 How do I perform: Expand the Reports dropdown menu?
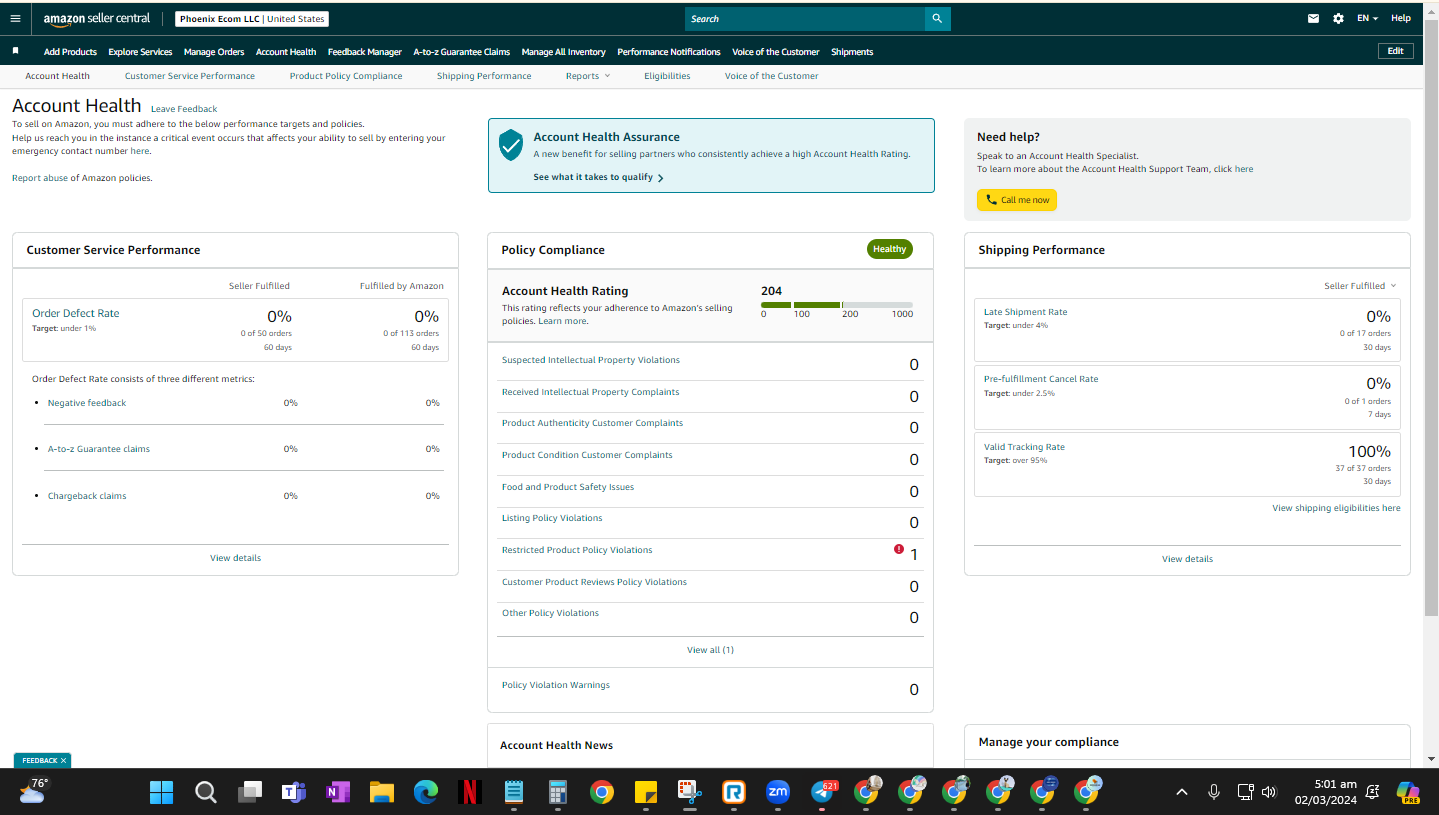[587, 76]
